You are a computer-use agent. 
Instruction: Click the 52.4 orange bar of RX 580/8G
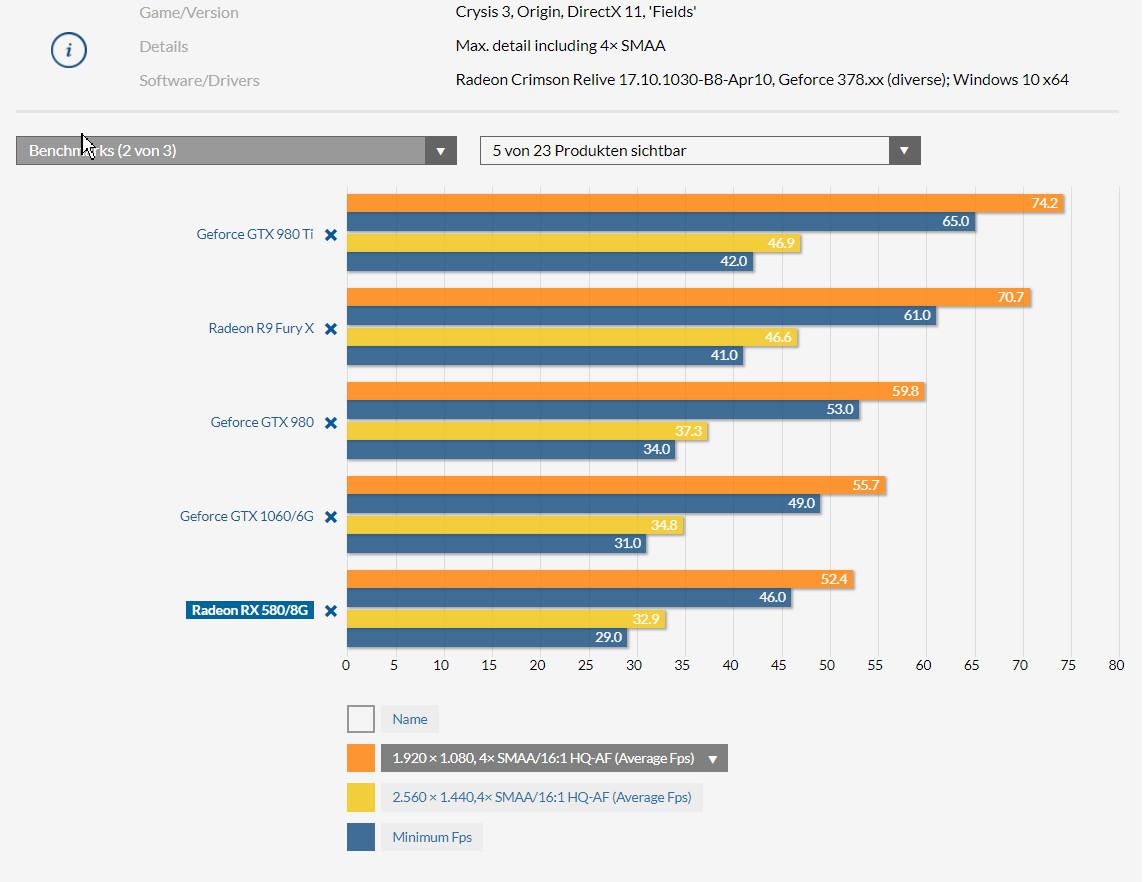coord(600,579)
